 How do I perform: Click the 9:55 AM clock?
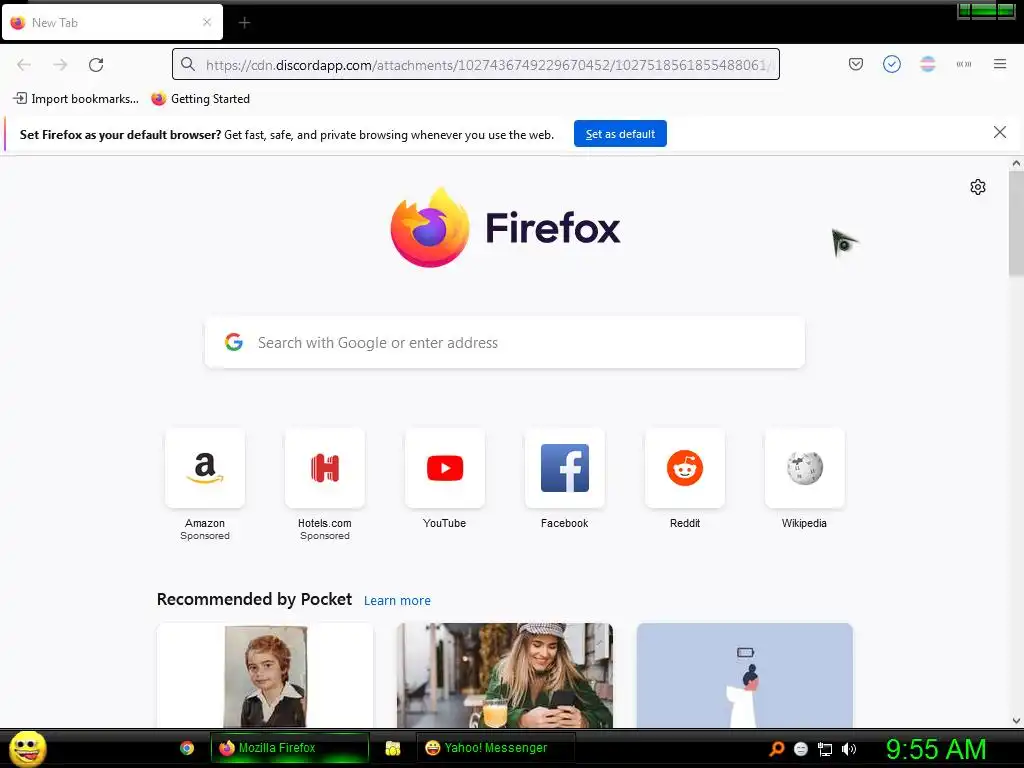point(936,749)
